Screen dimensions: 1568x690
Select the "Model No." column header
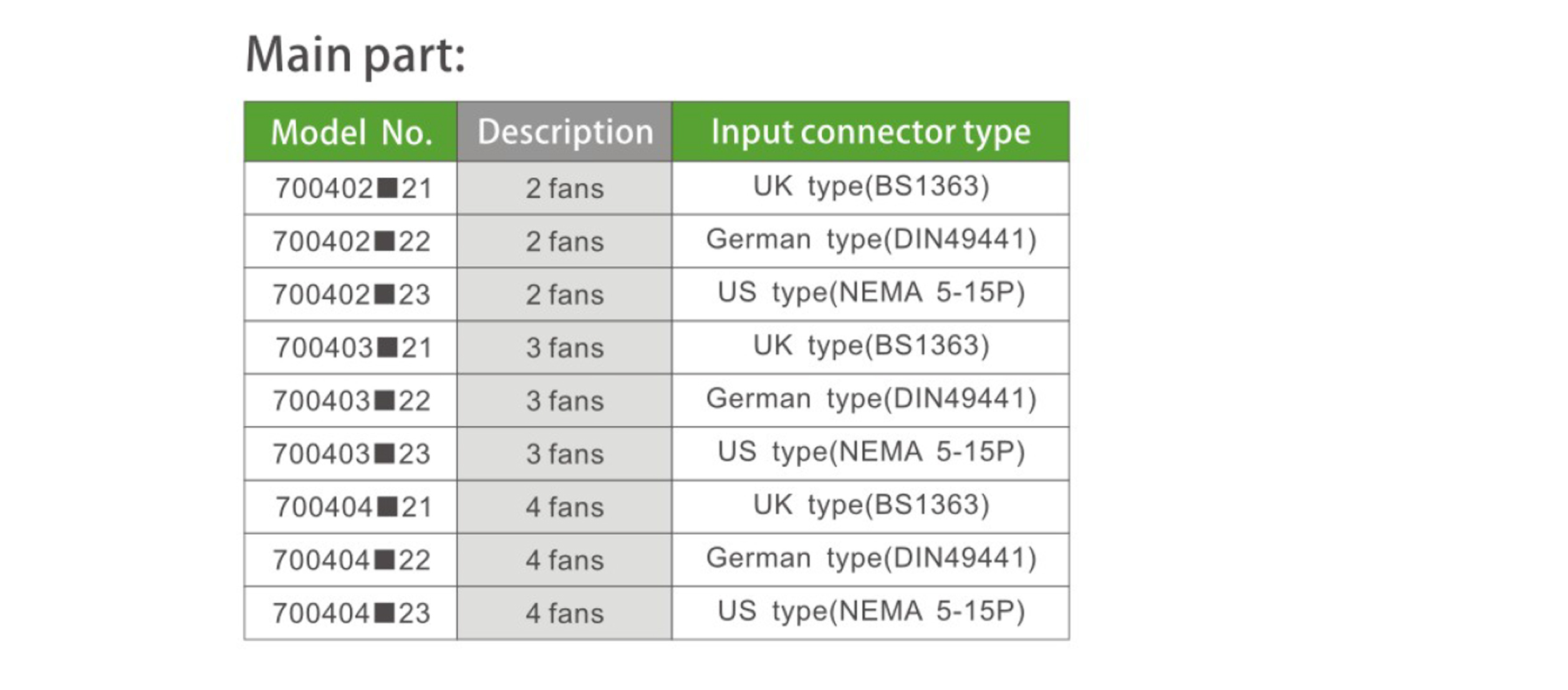[352, 132]
